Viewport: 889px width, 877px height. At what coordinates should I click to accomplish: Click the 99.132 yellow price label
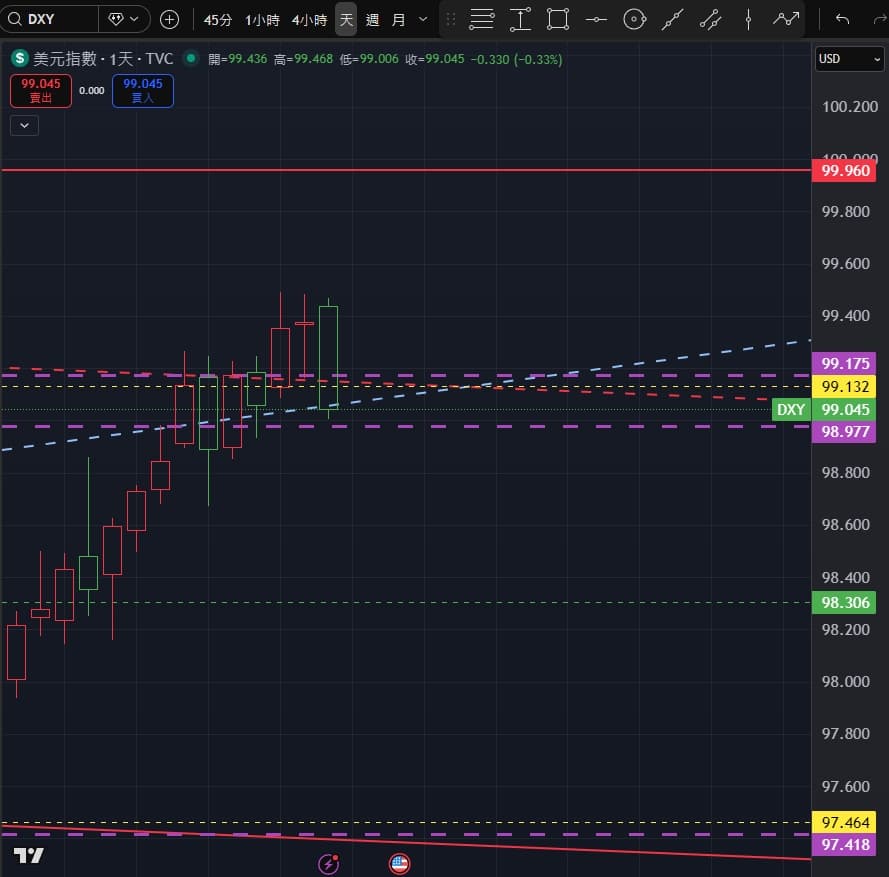tap(844, 387)
